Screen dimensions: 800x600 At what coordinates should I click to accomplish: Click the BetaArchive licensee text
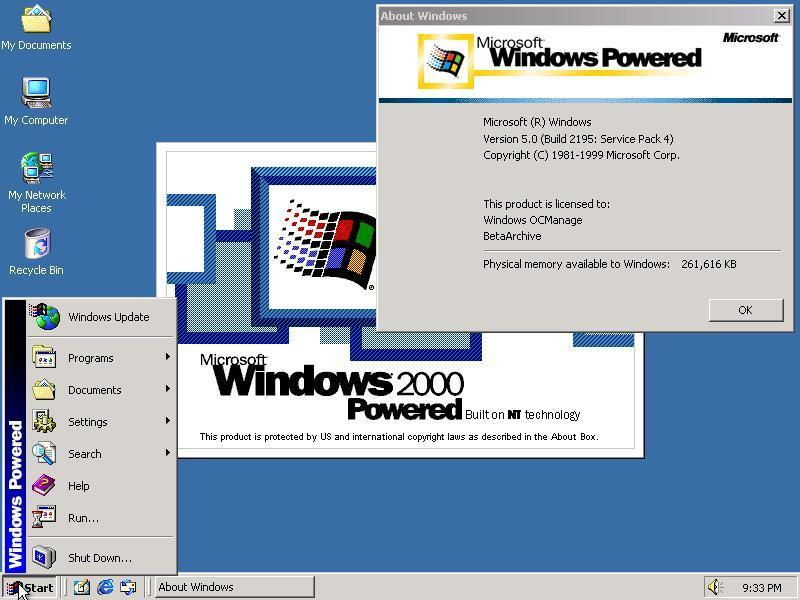click(x=512, y=236)
